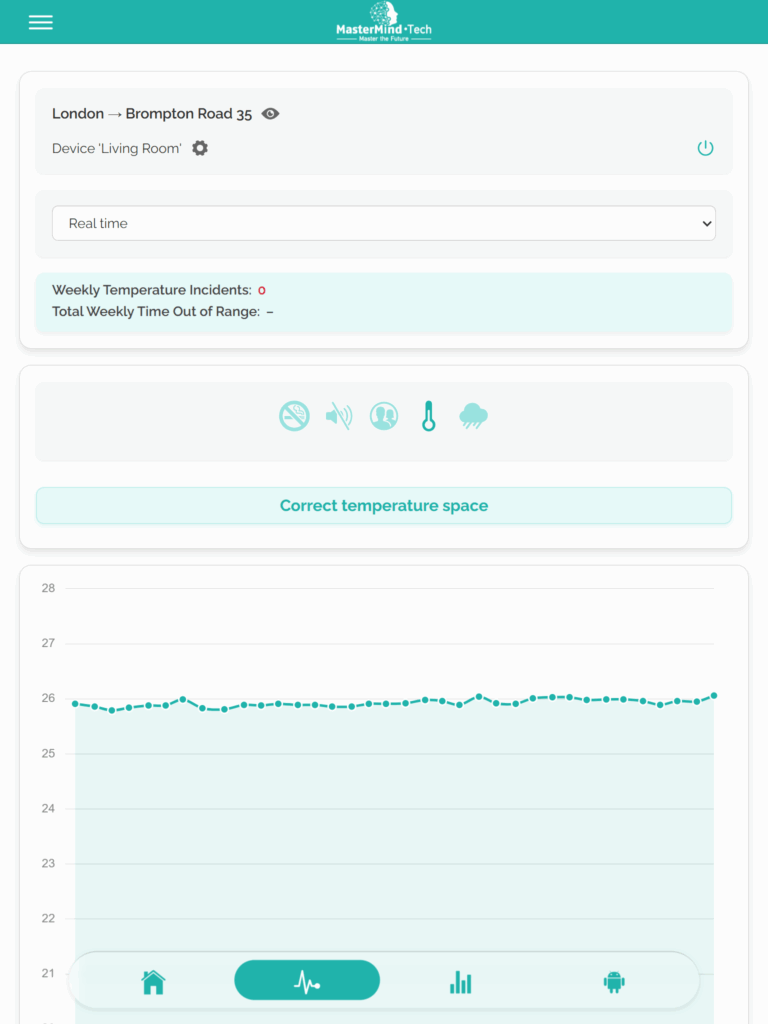Select the noise speaker sensor icon
This screenshot has width=768, height=1024.
pos(339,416)
